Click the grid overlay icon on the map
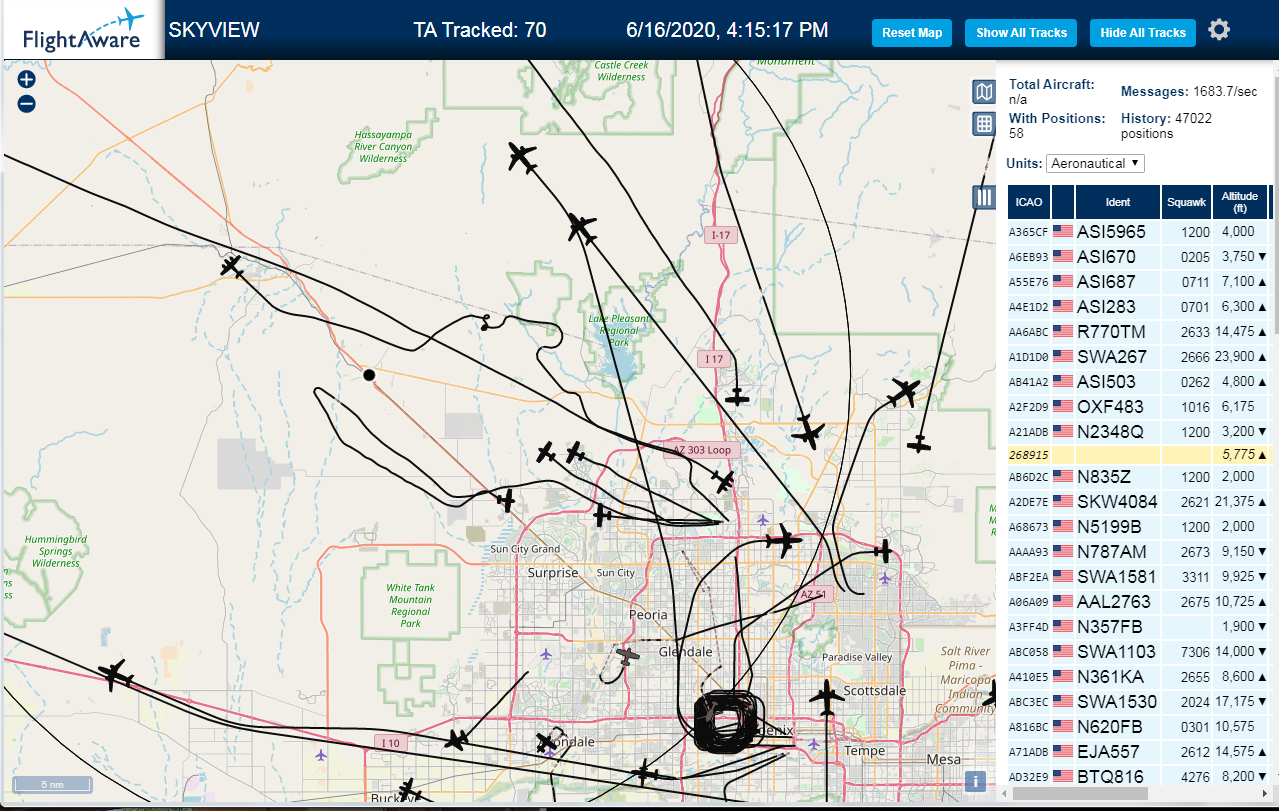Image resolution: width=1279 pixels, height=811 pixels. (x=984, y=124)
